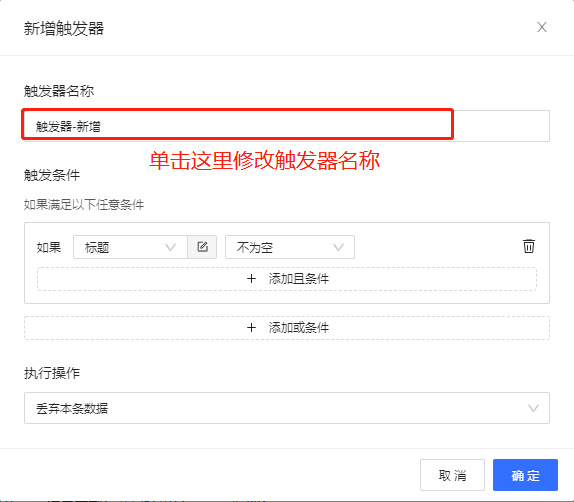Click the 执行操作 section label
The height and width of the screenshot is (502, 574).
[x=52, y=373]
